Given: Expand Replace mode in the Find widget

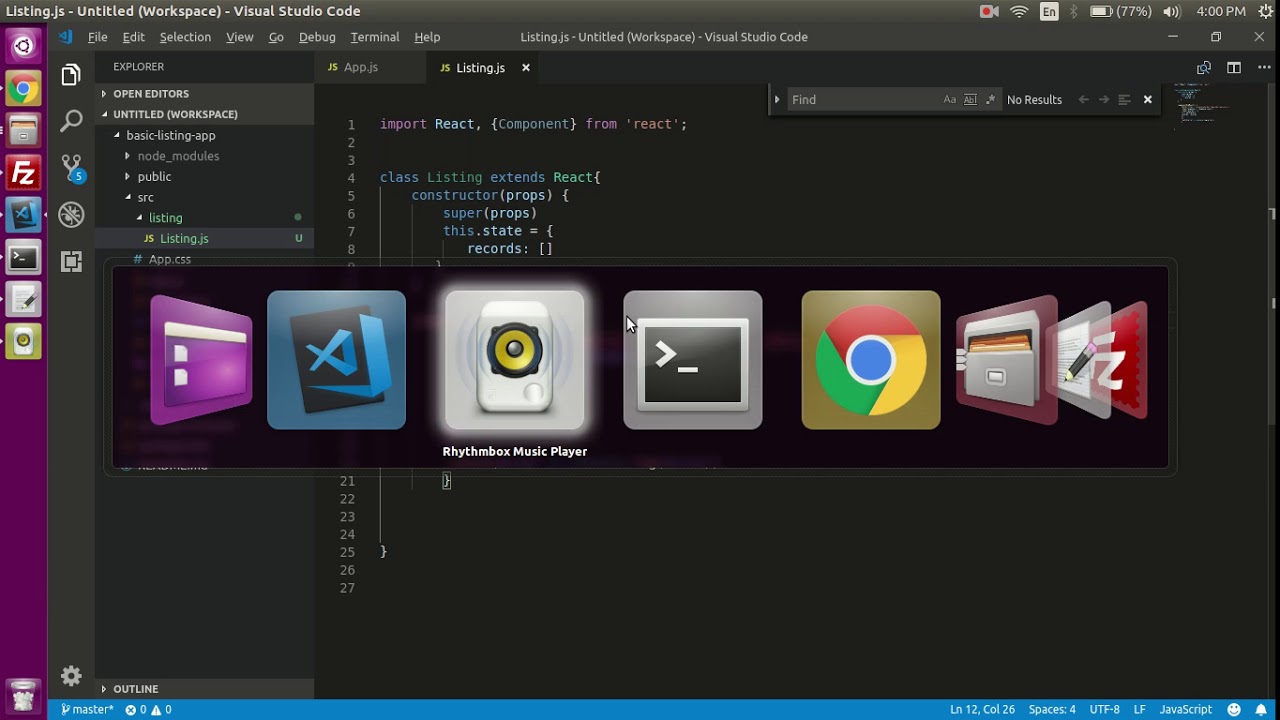Looking at the screenshot, I should click(x=777, y=100).
